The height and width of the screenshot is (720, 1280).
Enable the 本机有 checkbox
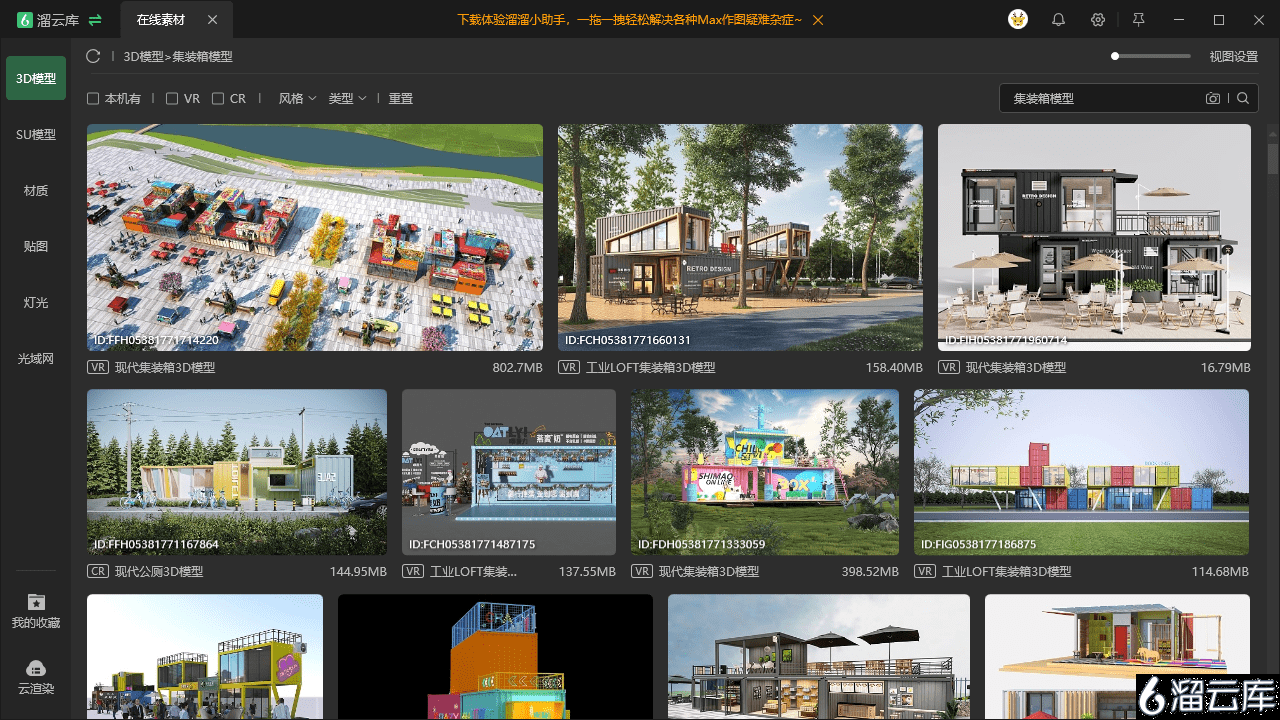93,99
